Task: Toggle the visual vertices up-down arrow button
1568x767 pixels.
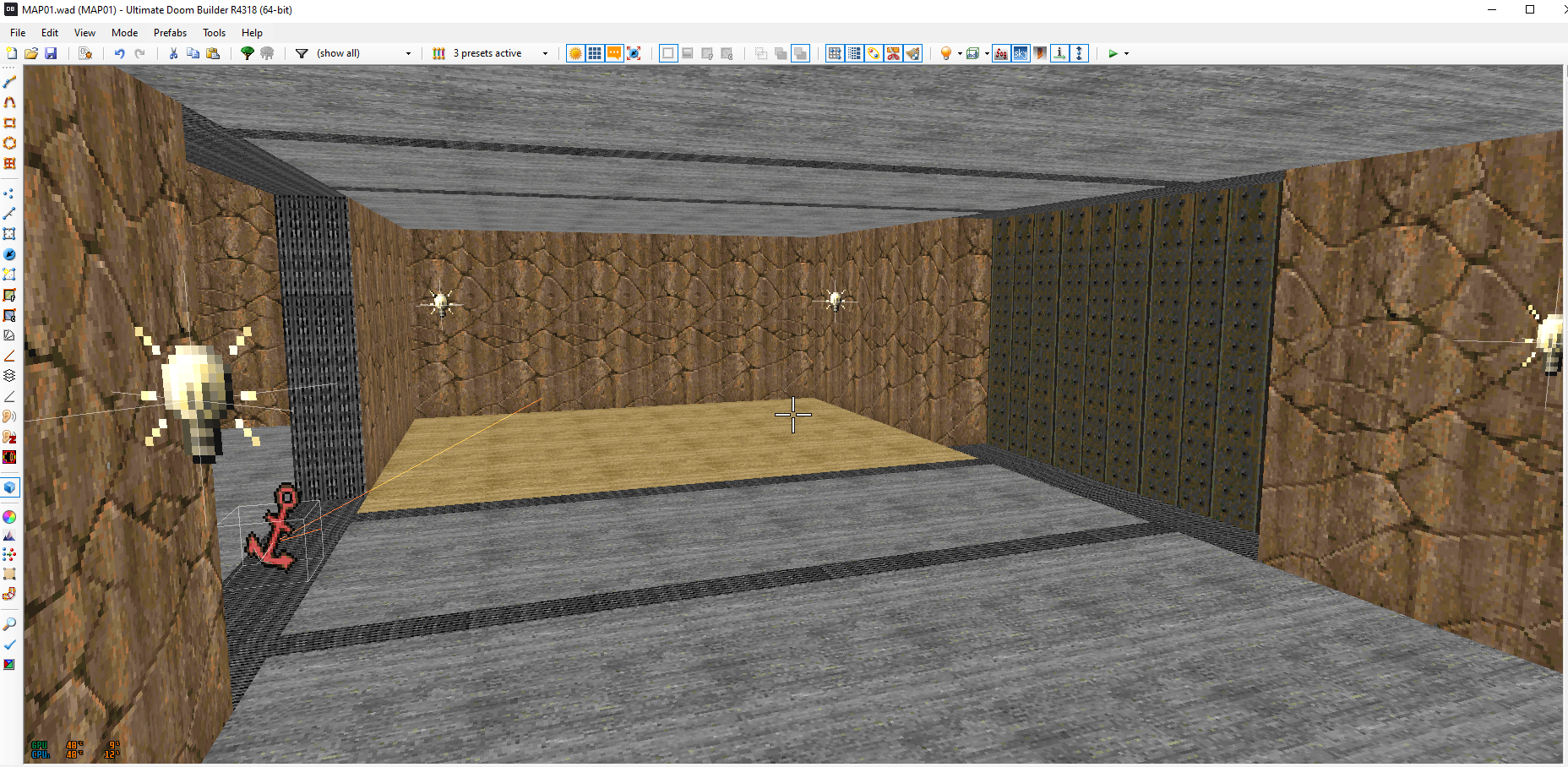Action: coord(1079,53)
